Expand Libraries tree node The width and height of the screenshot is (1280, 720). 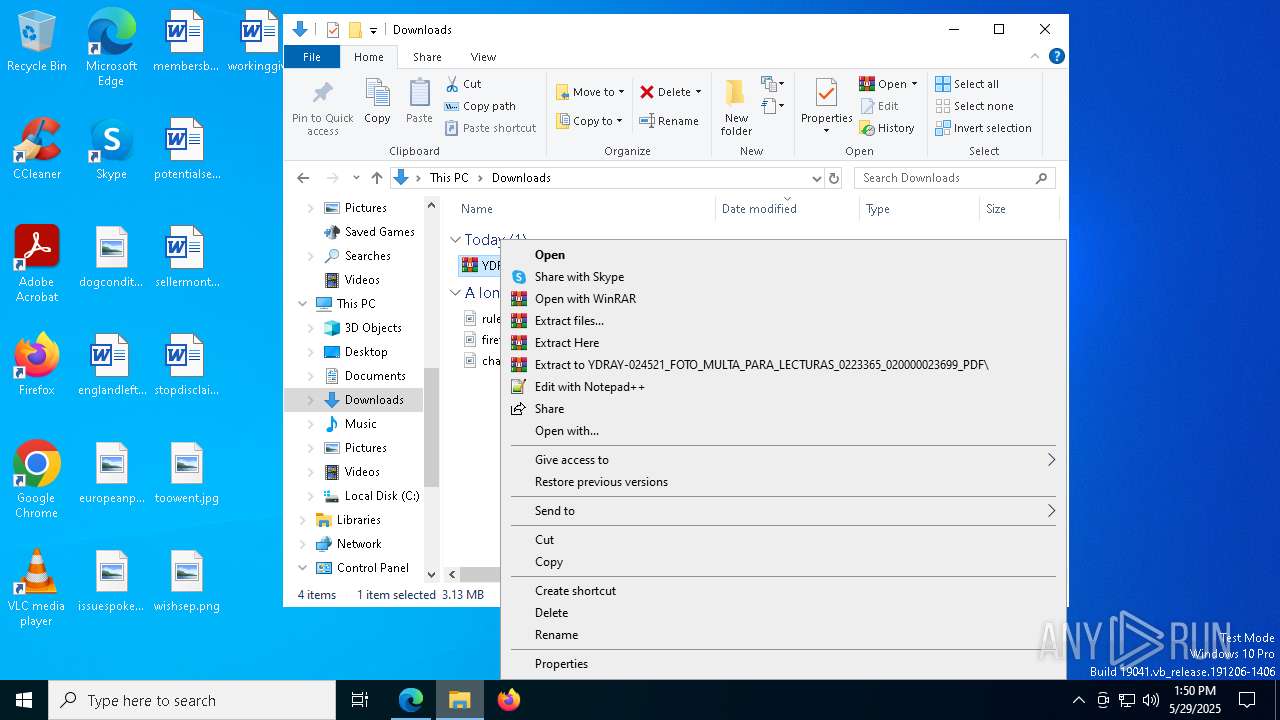tap(303, 520)
